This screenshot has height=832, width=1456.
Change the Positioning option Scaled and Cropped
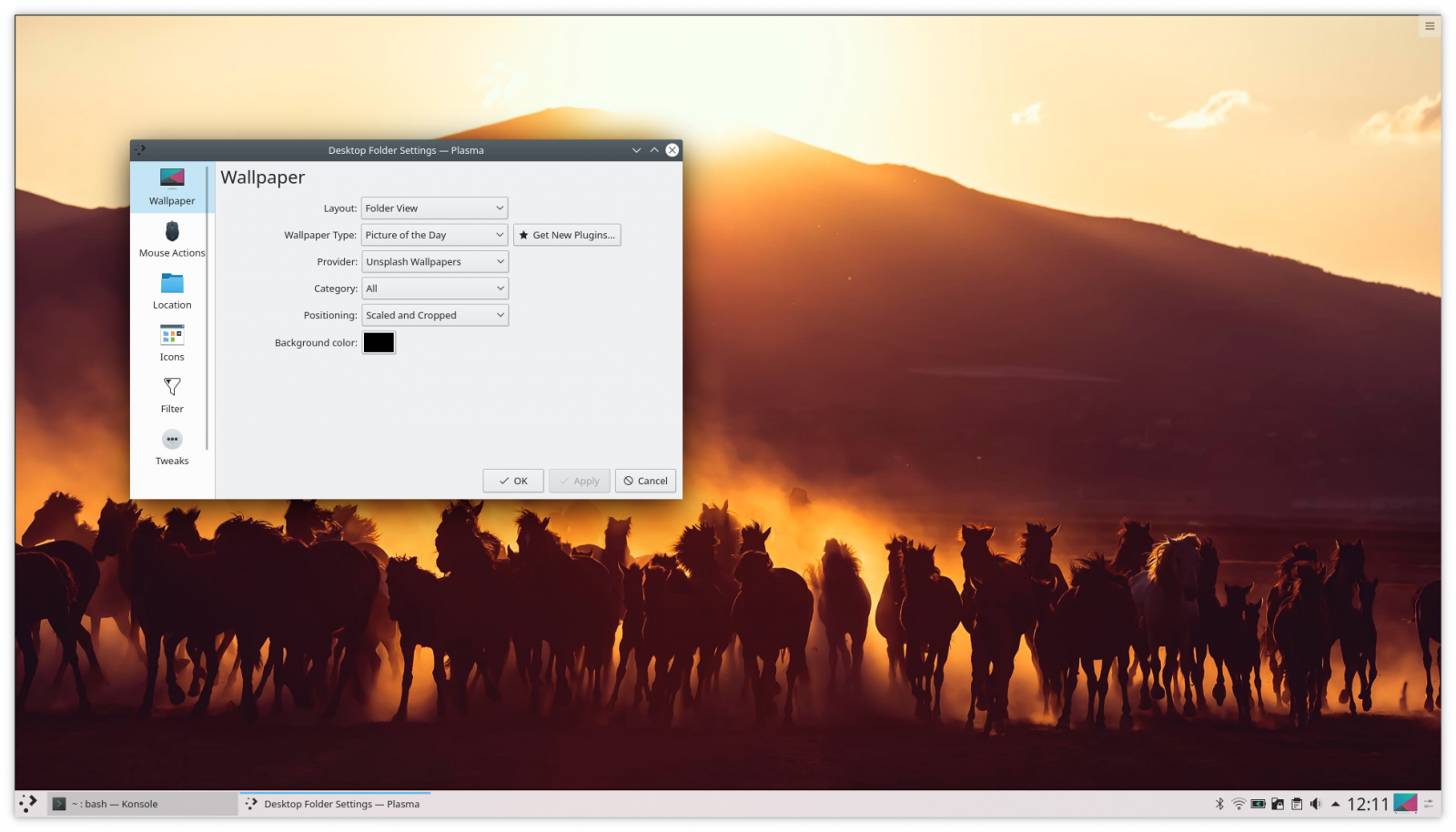[434, 314]
